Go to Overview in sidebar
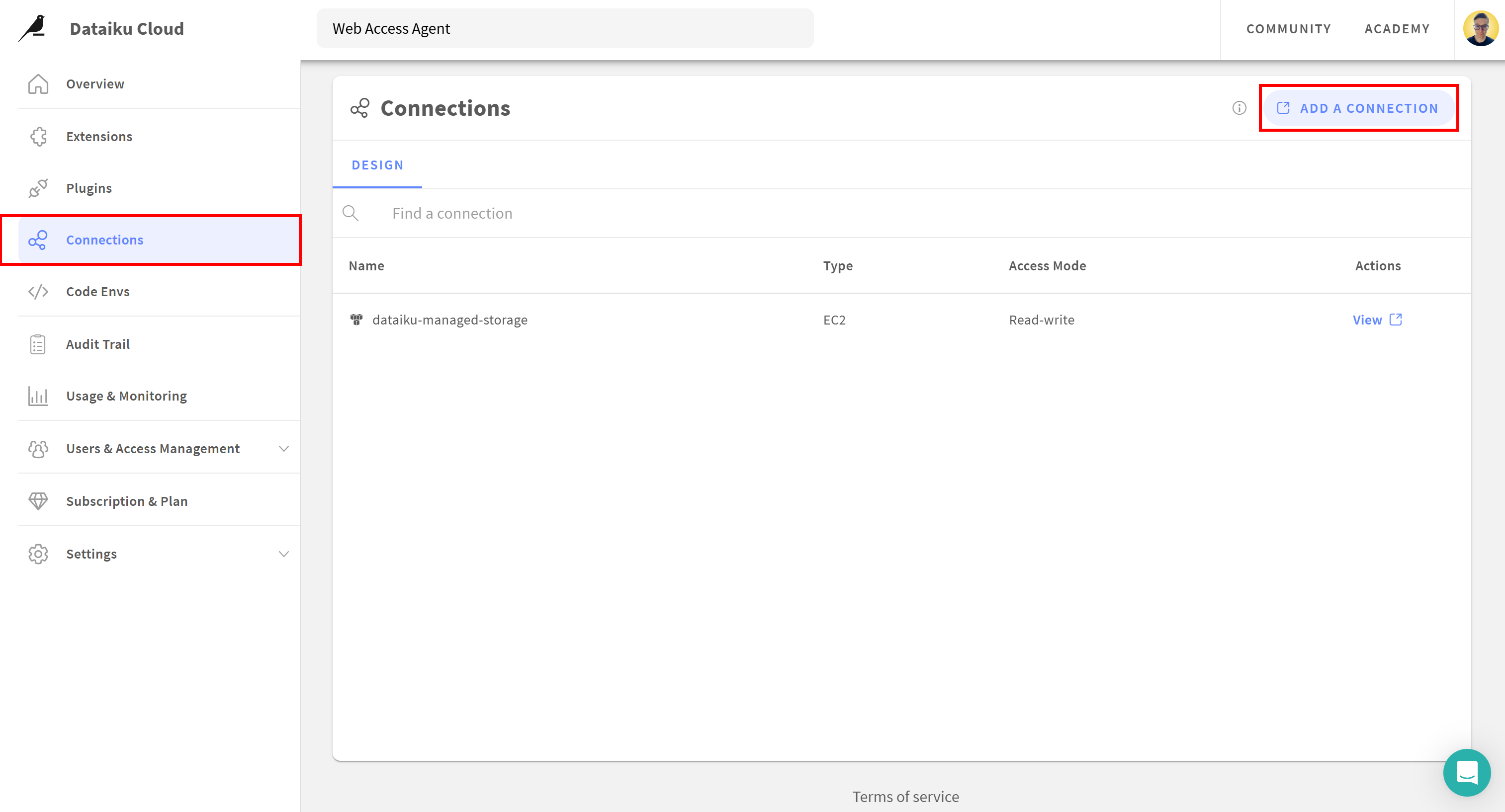This screenshot has height=812, width=1505. 159,83
